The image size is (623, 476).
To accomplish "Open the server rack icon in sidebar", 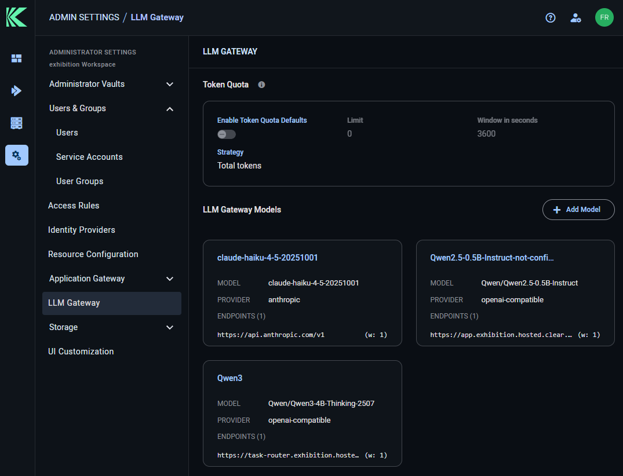I will (16, 123).
